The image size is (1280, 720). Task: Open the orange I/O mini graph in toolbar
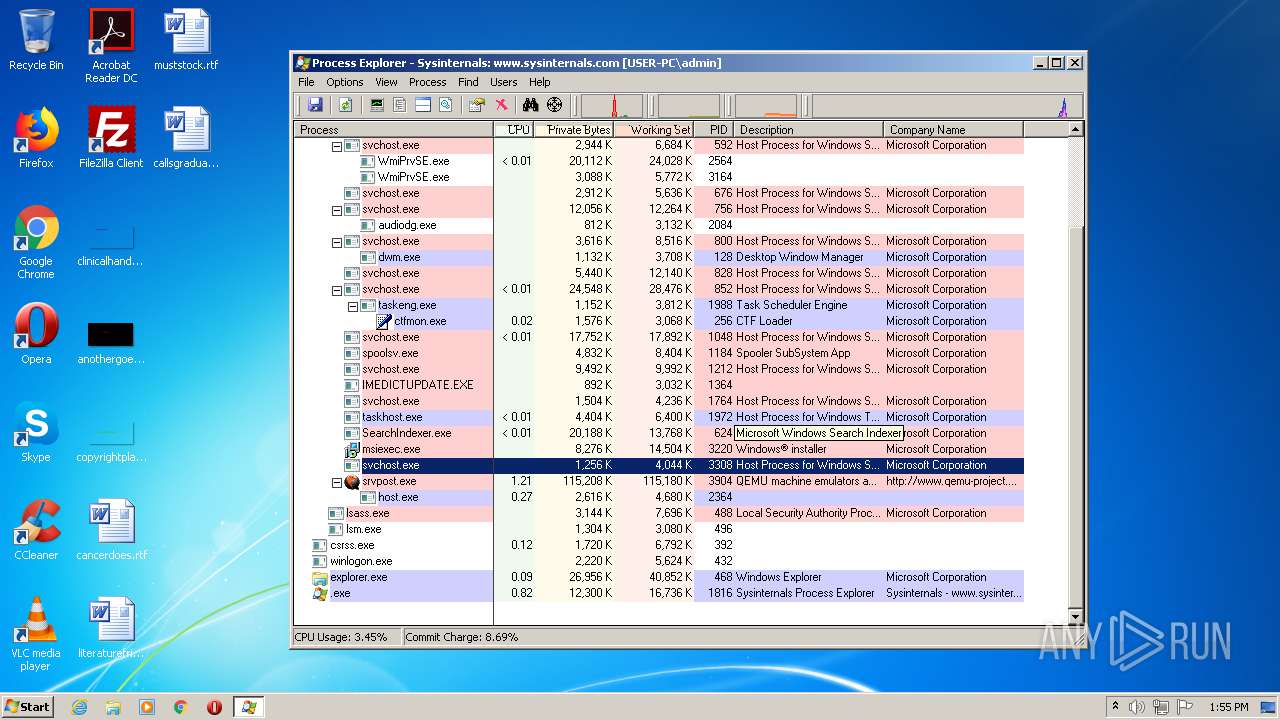coord(766,106)
